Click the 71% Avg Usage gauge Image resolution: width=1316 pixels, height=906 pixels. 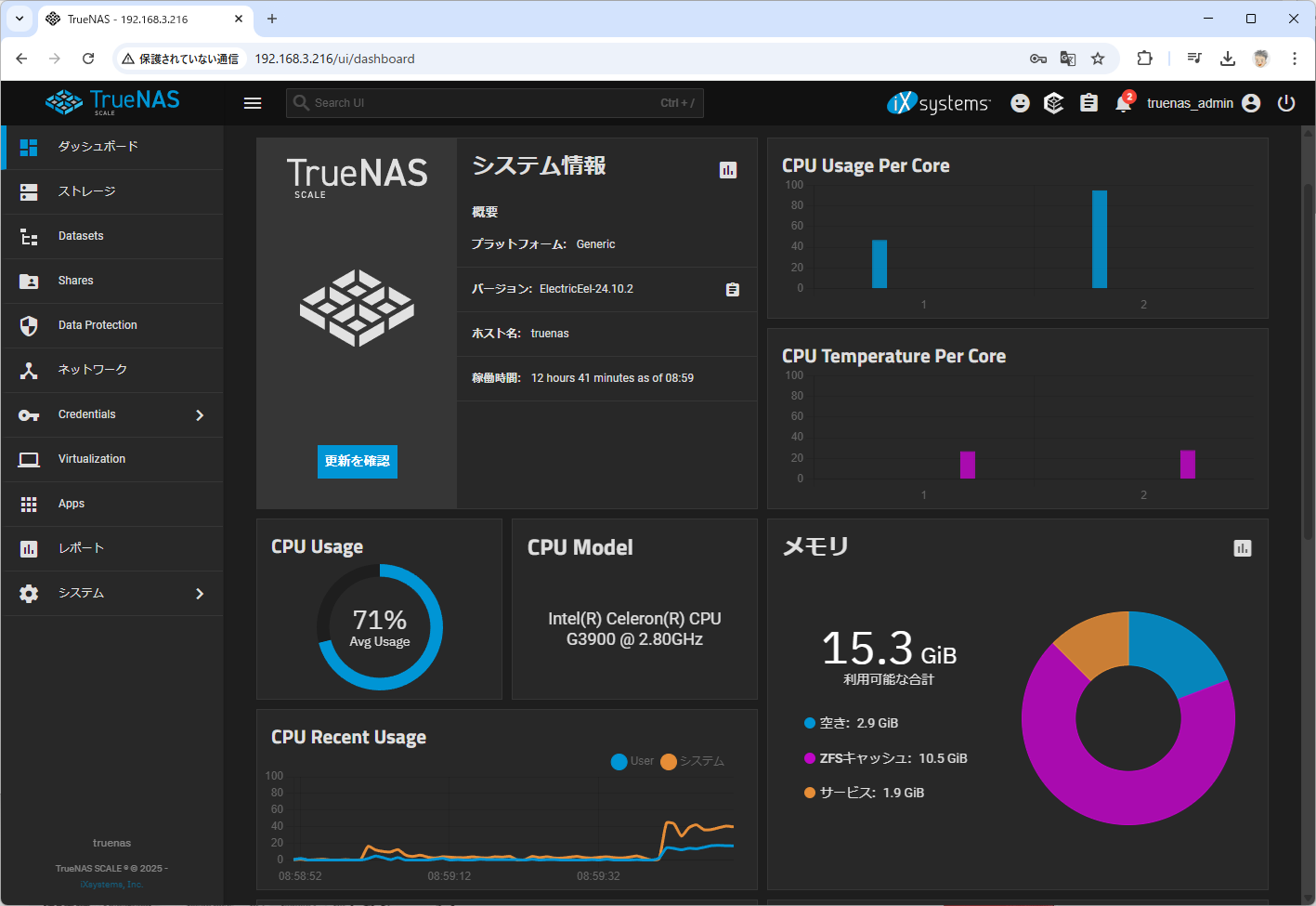click(x=380, y=627)
